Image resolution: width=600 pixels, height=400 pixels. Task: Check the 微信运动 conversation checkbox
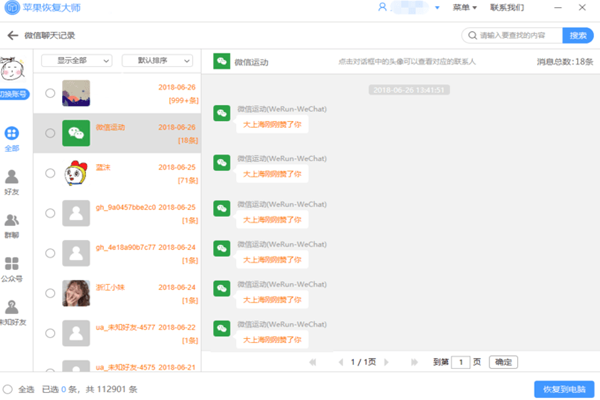pyautogui.click(x=50, y=132)
